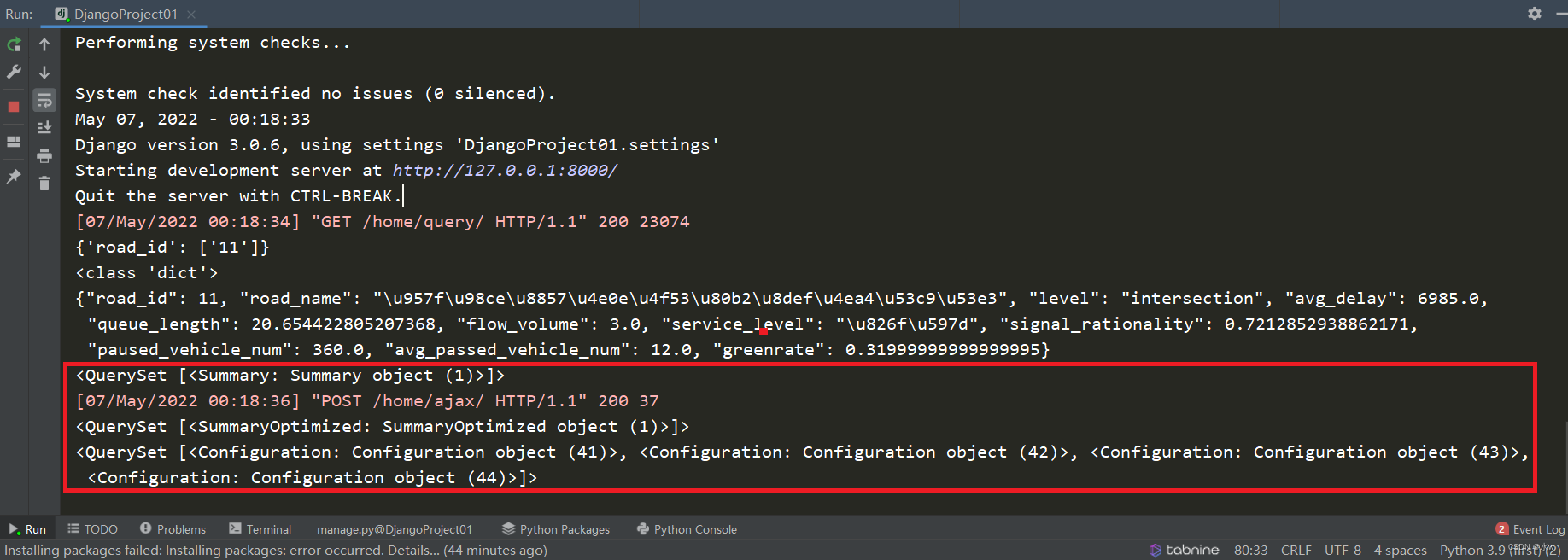Screen dimensions: 1568x560
Task: Open the TODO tool window
Action: click(92, 529)
